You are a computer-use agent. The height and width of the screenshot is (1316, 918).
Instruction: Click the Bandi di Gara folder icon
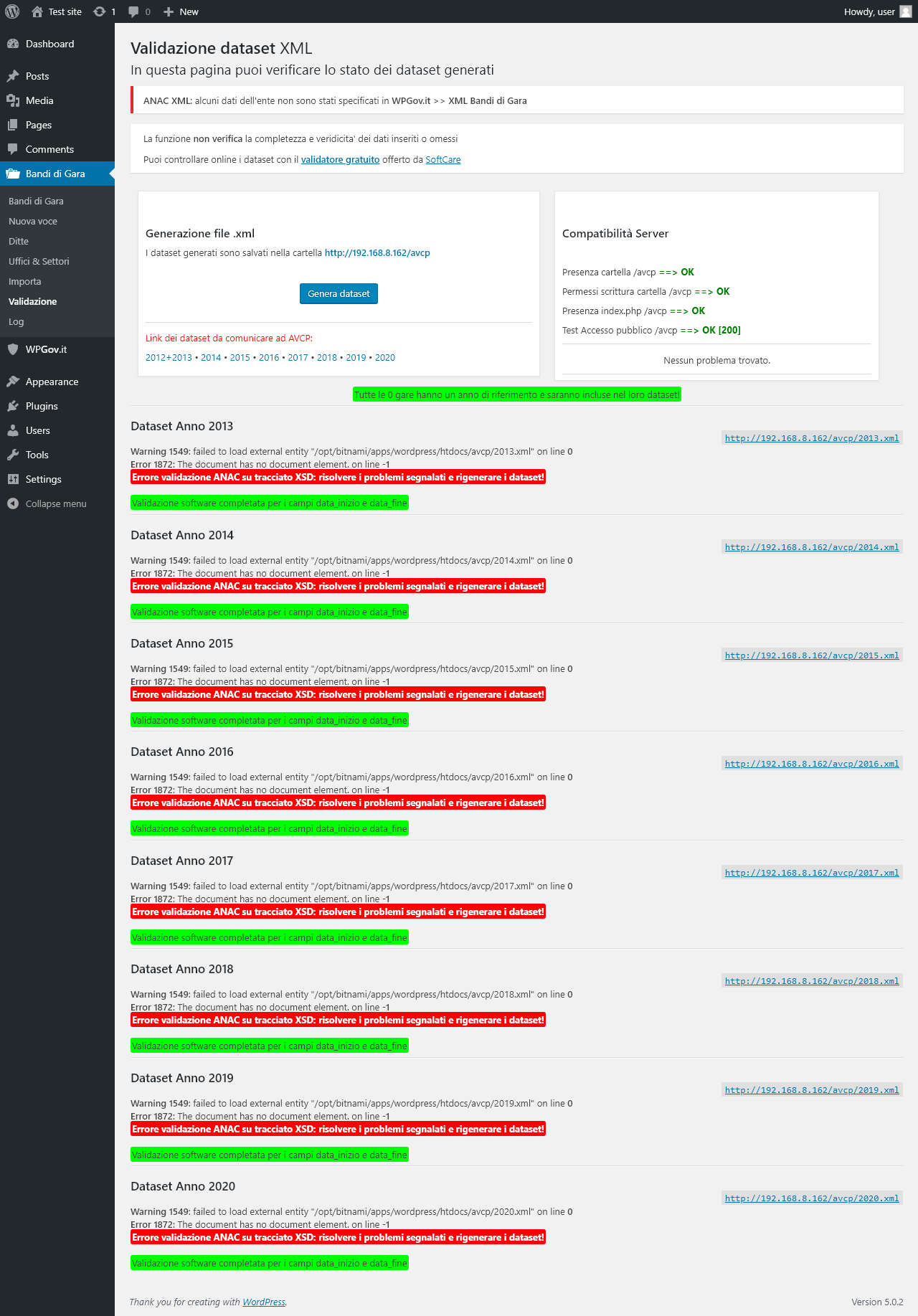click(x=13, y=174)
